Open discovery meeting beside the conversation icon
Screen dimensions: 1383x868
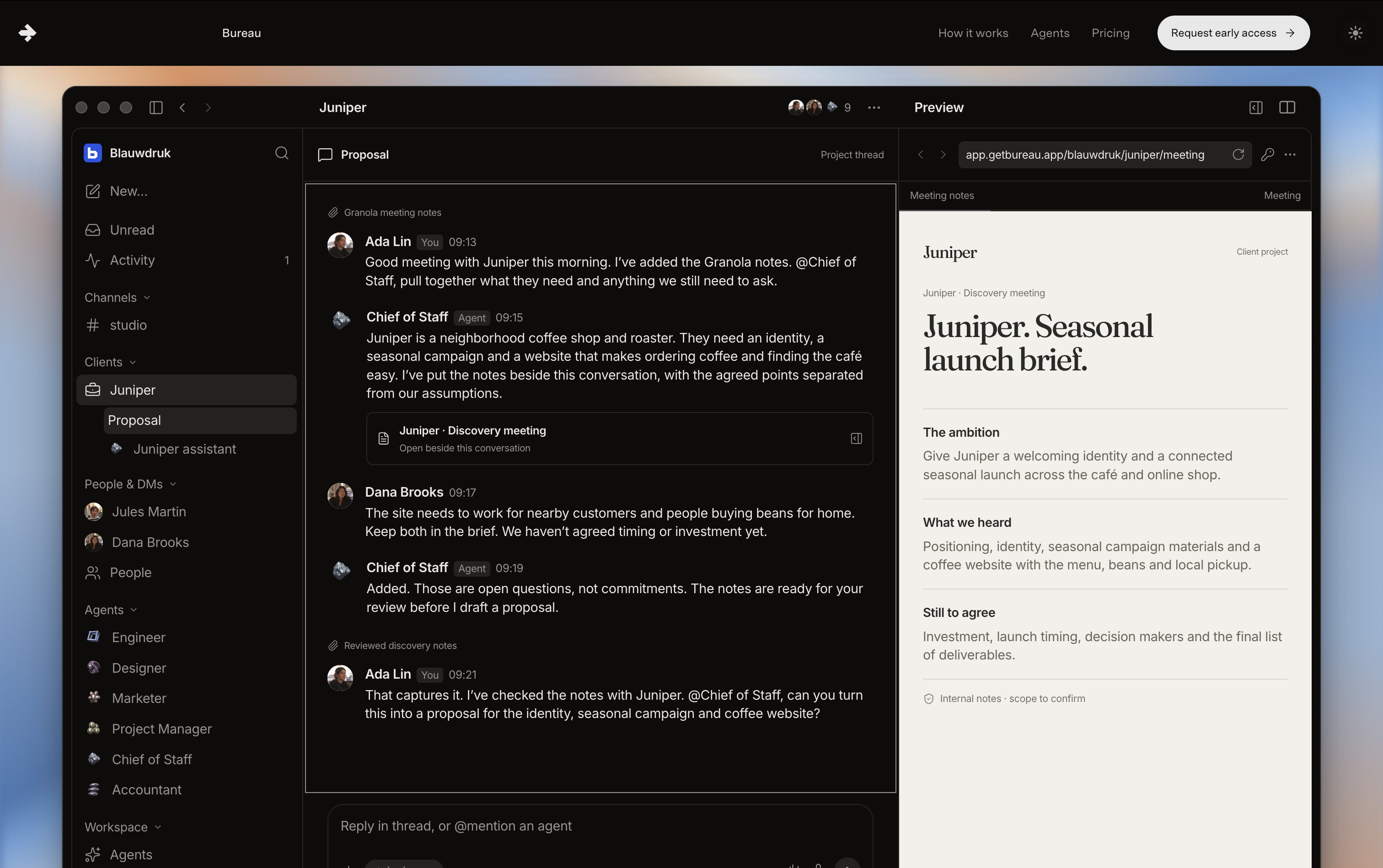pos(856,439)
